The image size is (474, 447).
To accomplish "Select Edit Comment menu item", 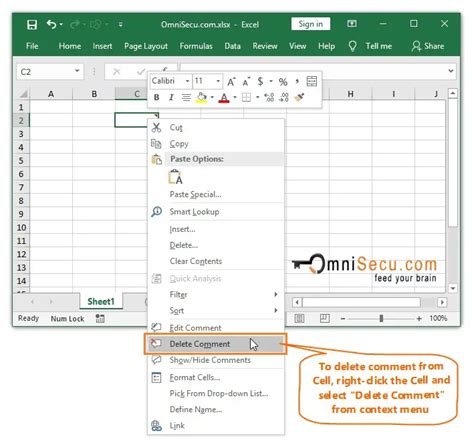I will pyautogui.click(x=216, y=328).
